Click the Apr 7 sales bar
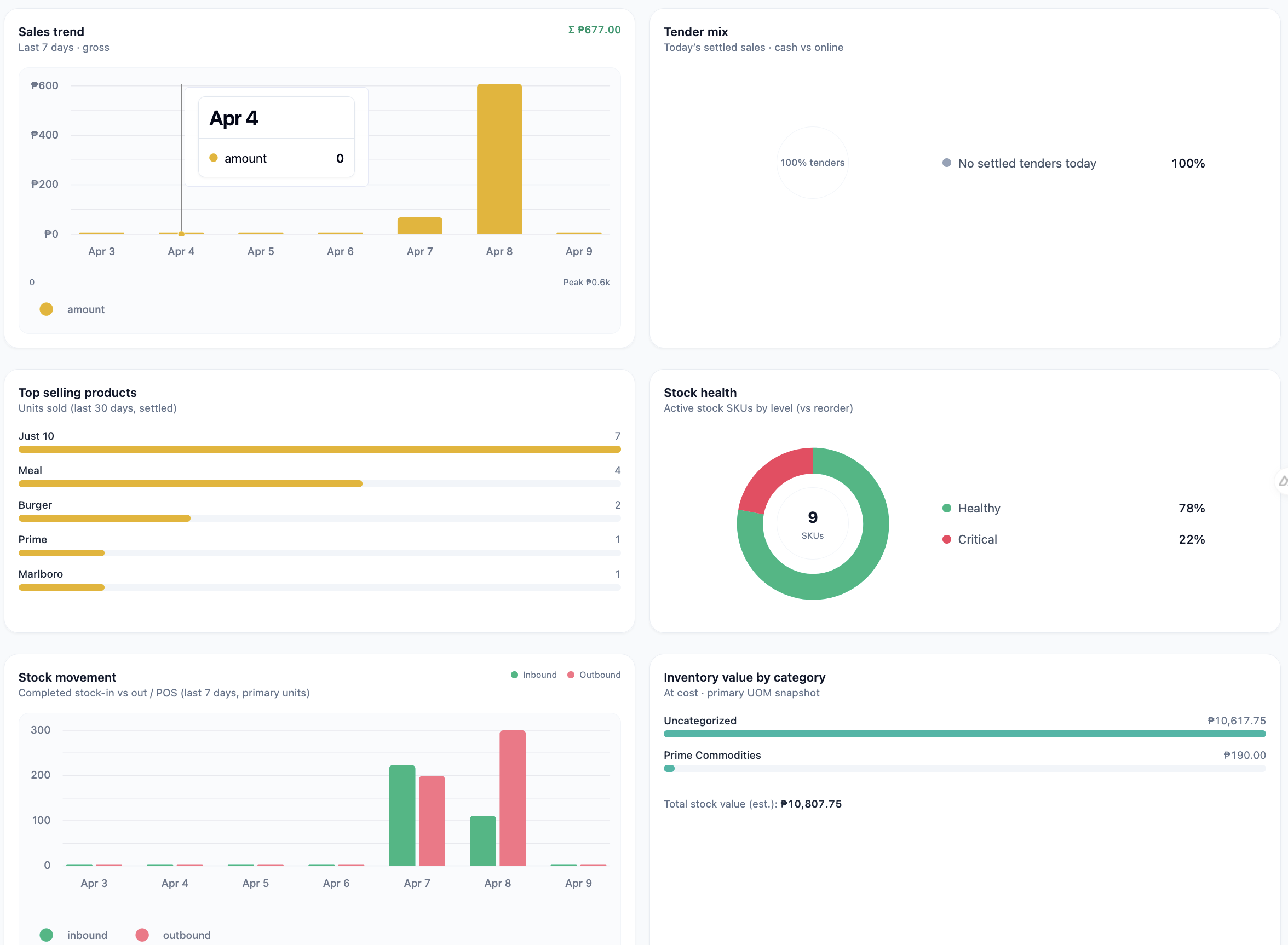 [x=419, y=226]
